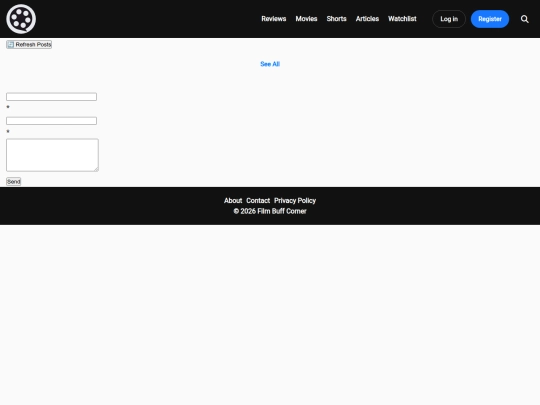Follow the See All link

[x=270, y=64]
